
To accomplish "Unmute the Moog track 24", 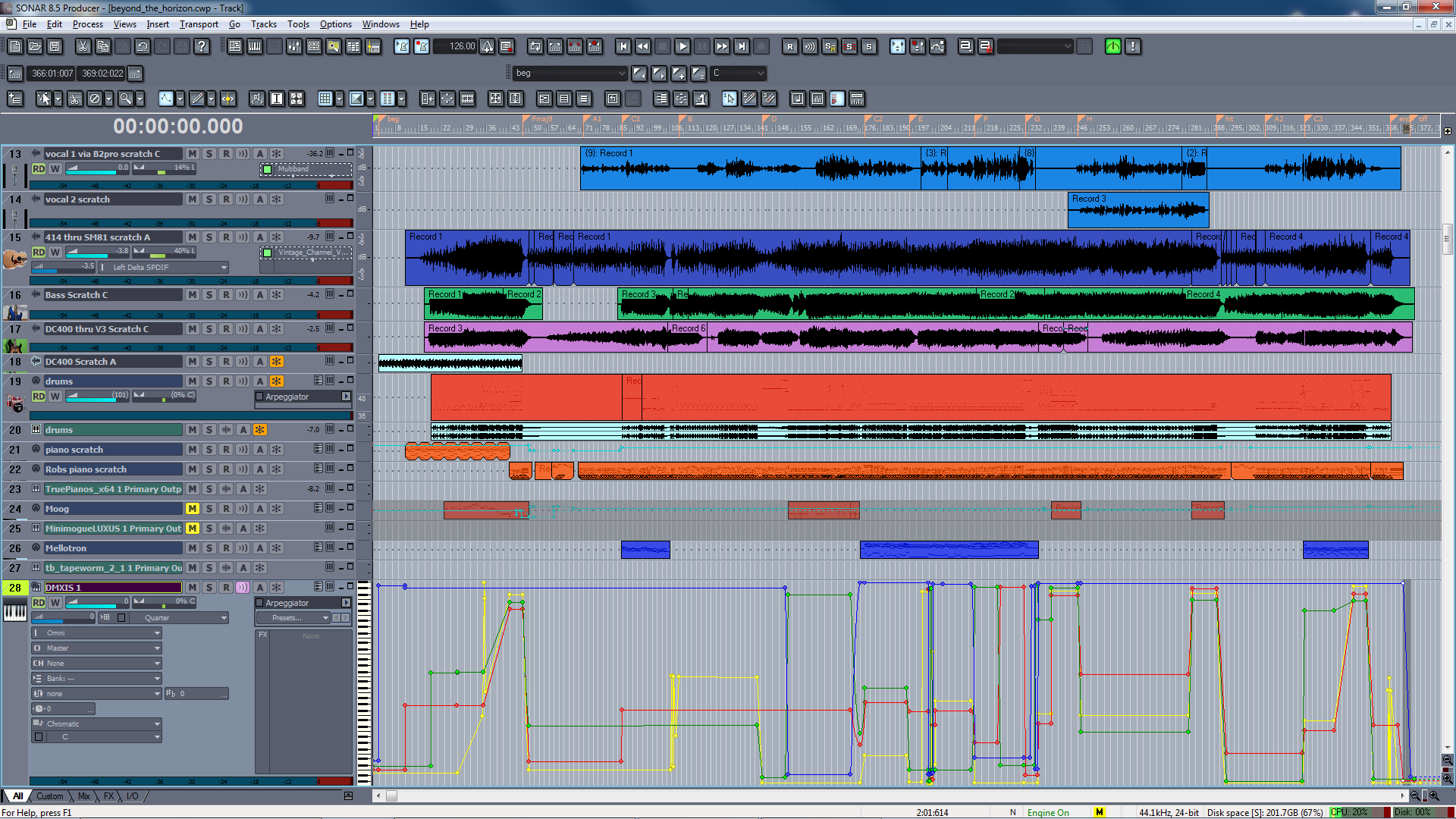I will point(193,509).
